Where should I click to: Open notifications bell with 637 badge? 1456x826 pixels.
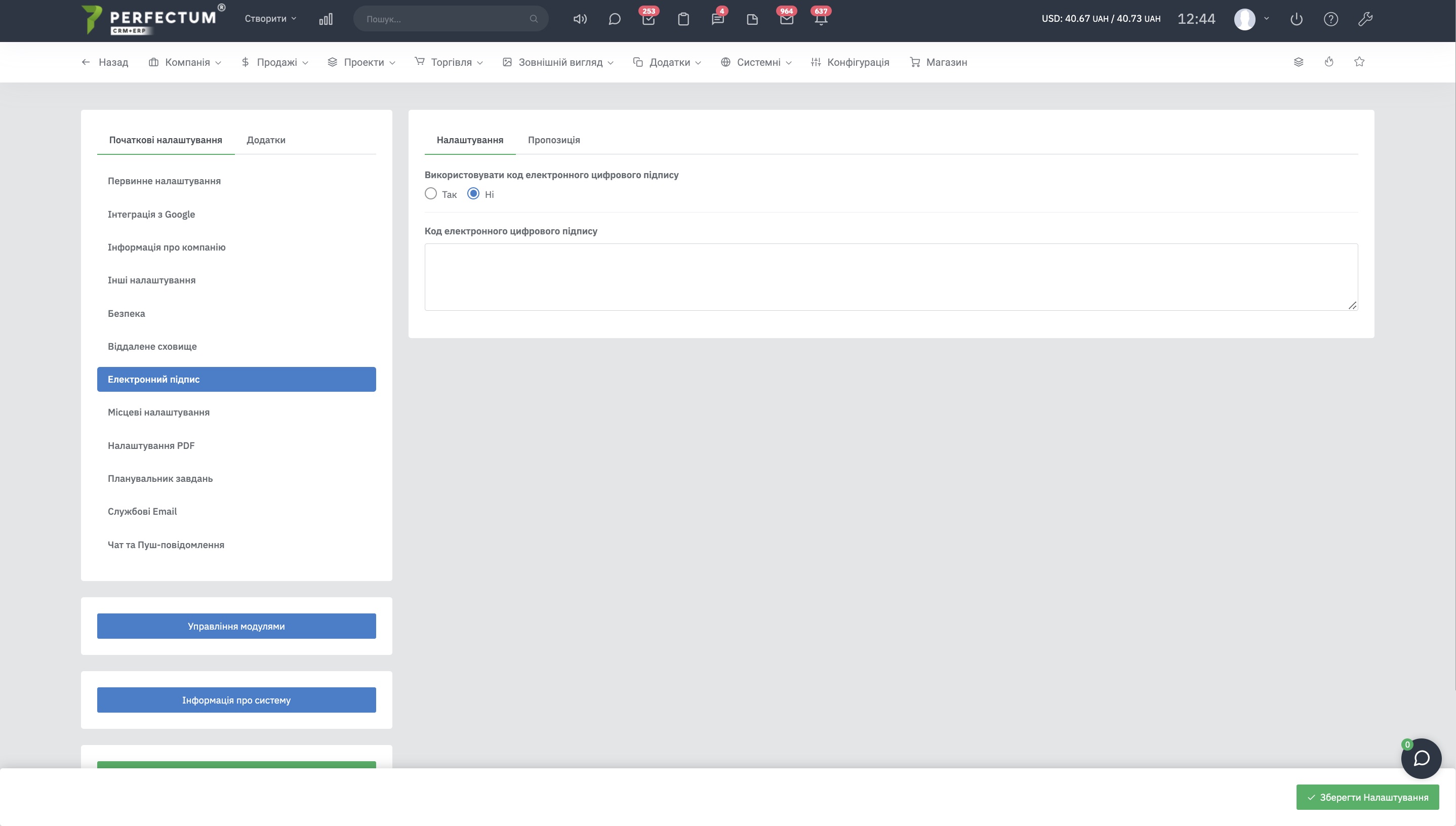point(821,19)
